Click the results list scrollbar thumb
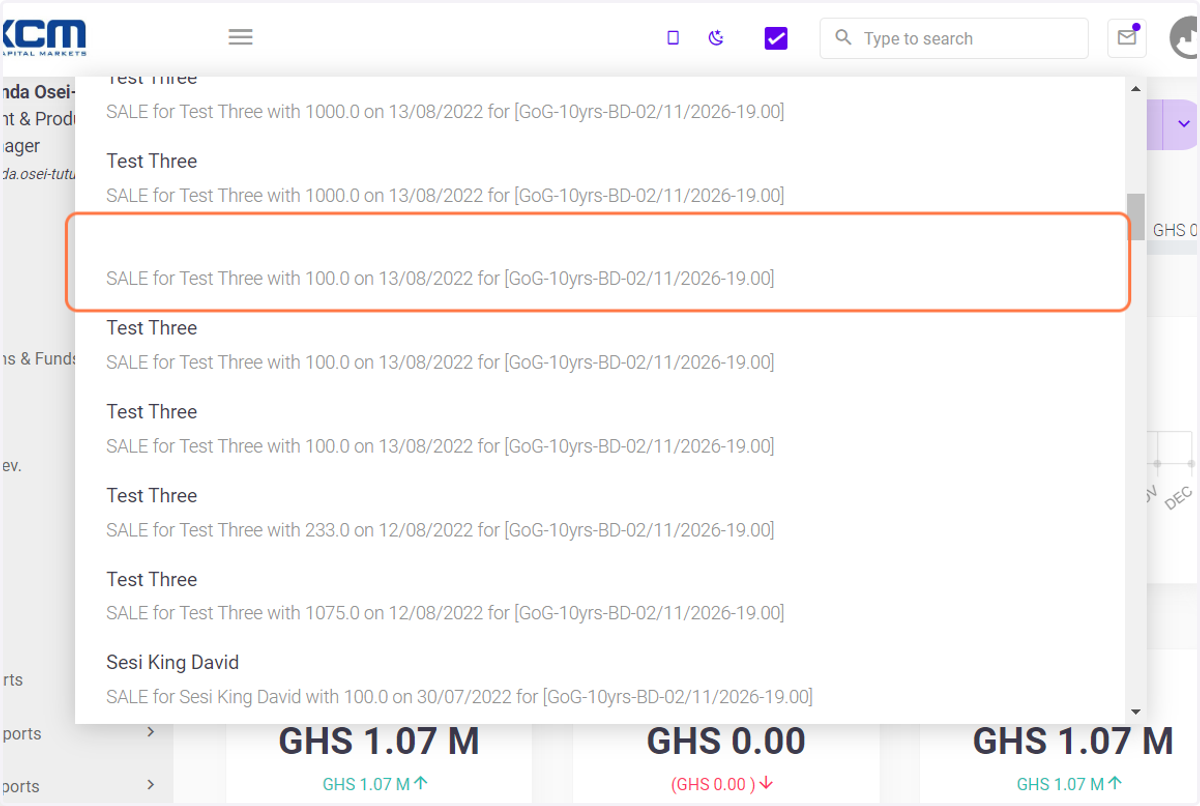 [x=1135, y=216]
